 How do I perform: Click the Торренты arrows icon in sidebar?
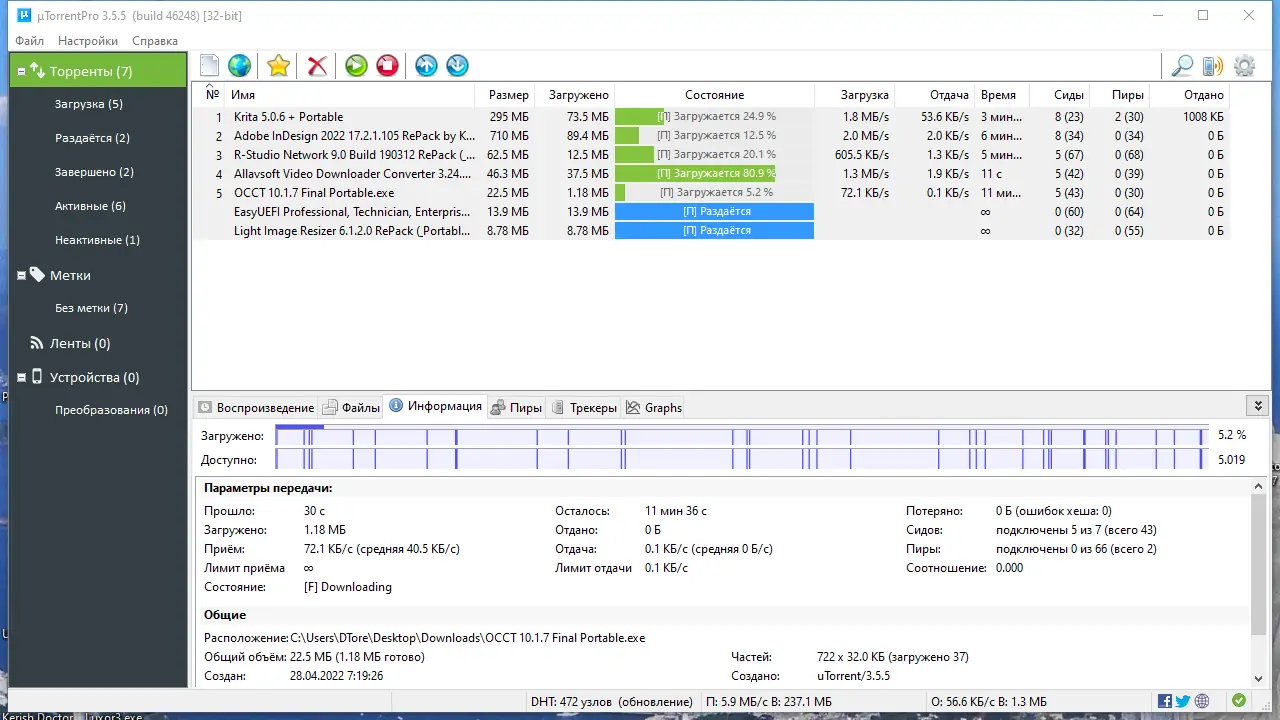38,71
